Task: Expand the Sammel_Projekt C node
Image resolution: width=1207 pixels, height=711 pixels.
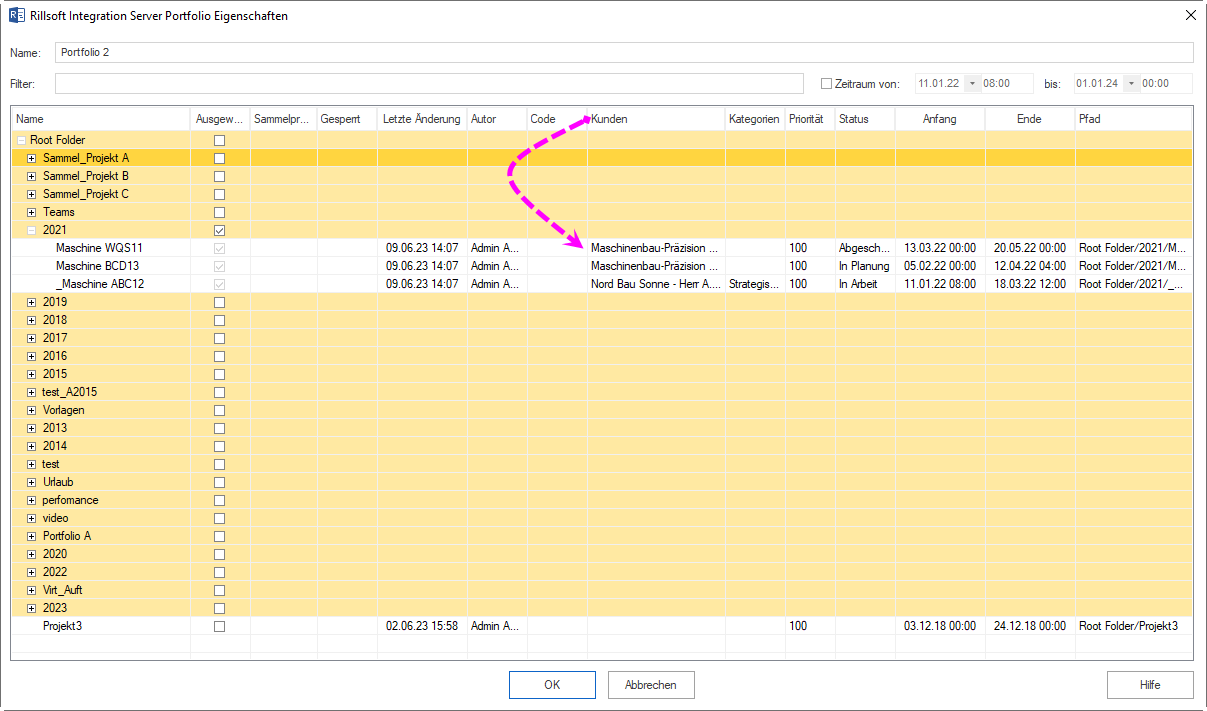Action: point(32,194)
